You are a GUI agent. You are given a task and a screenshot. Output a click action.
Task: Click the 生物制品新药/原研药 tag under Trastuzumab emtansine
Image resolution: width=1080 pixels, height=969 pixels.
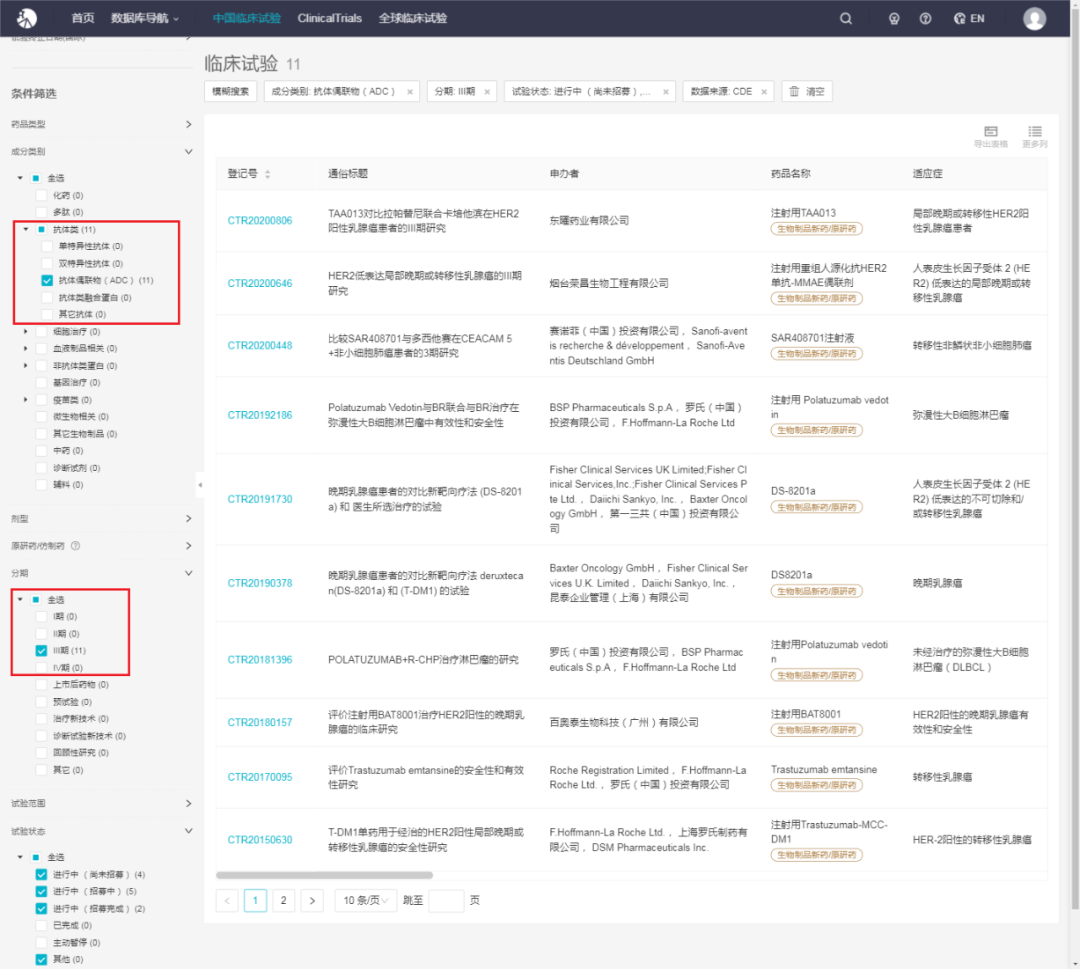pyautogui.click(x=816, y=784)
